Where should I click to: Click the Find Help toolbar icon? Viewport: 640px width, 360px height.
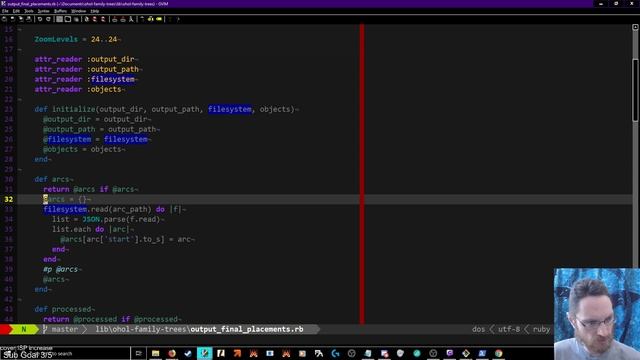[x=178, y=19]
